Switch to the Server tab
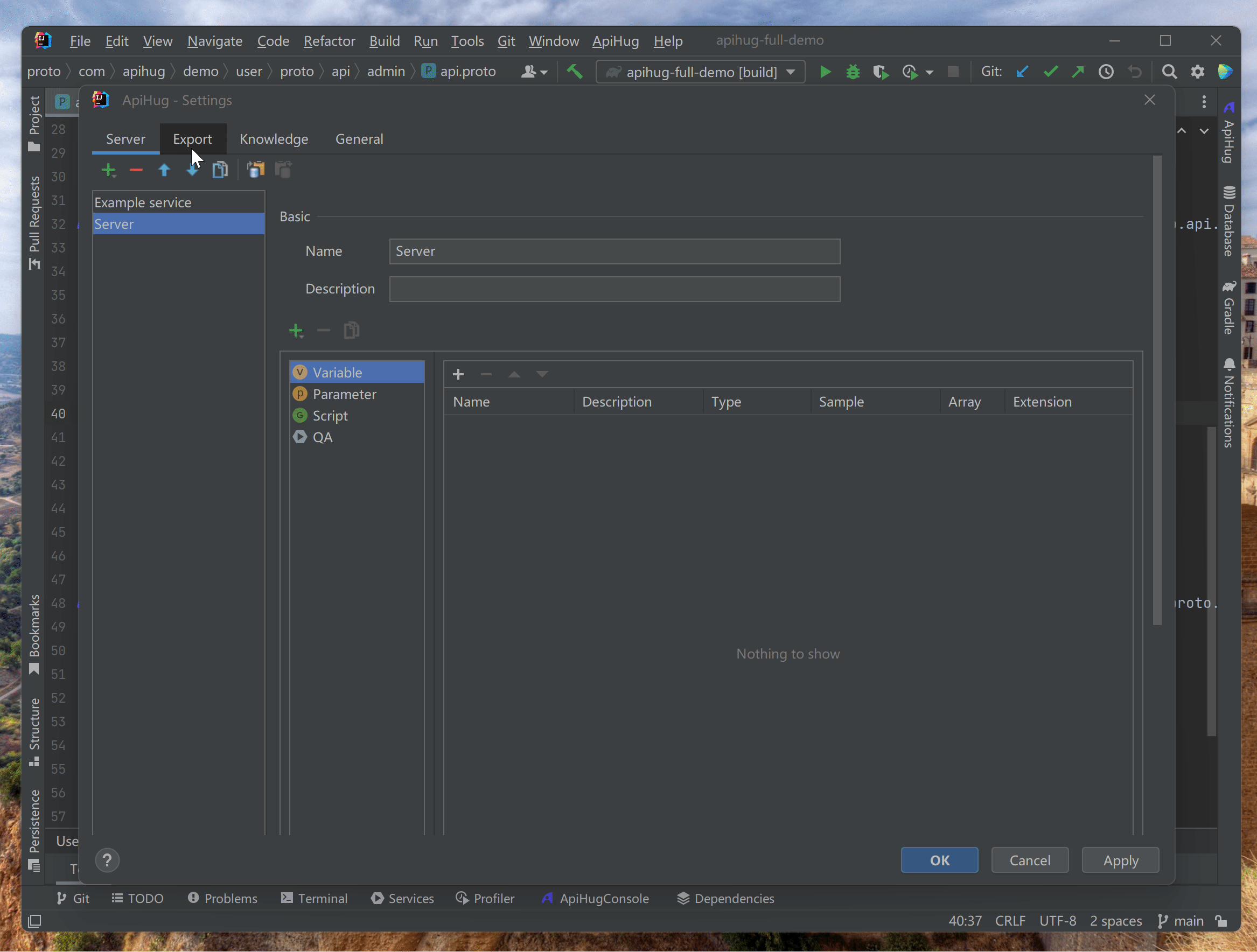Screen dimensions: 1257x952 [x=126, y=139]
